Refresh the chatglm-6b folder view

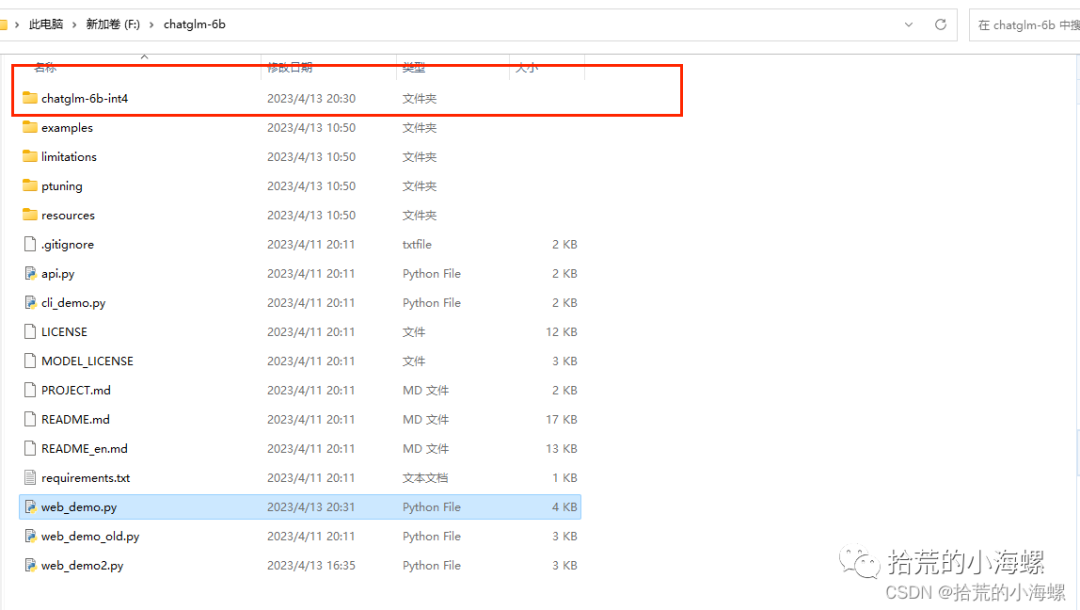940,24
